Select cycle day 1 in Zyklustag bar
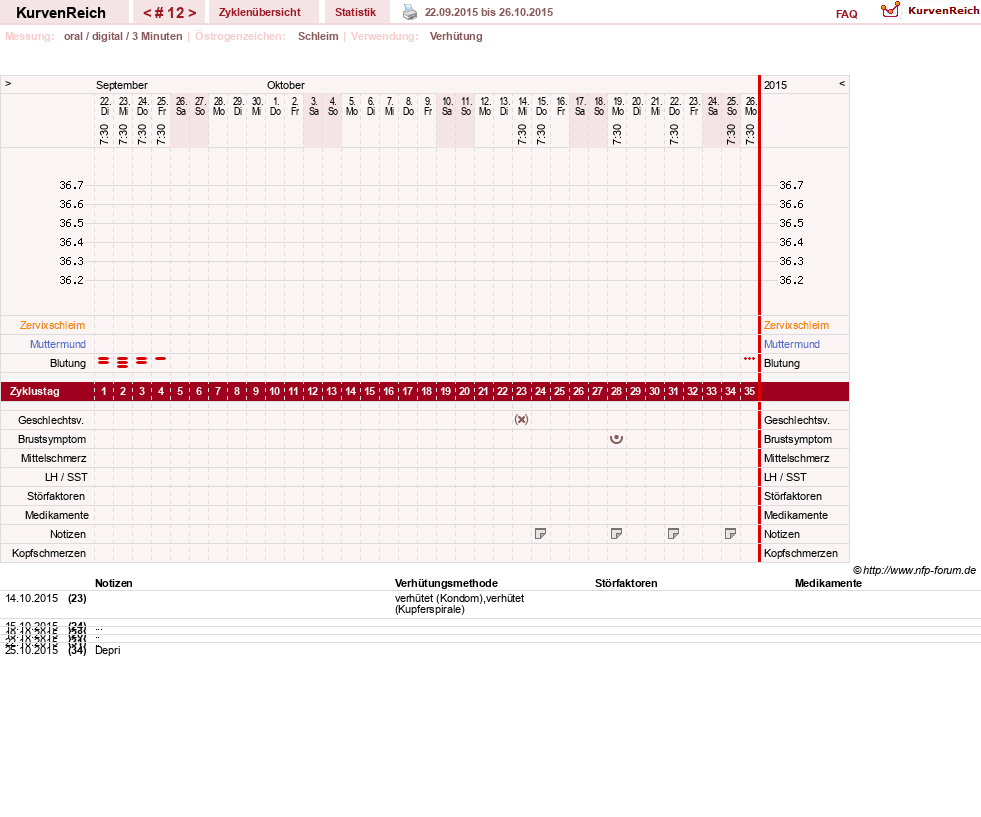The height and width of the screenshot is (817, 981). click(104, 391)
